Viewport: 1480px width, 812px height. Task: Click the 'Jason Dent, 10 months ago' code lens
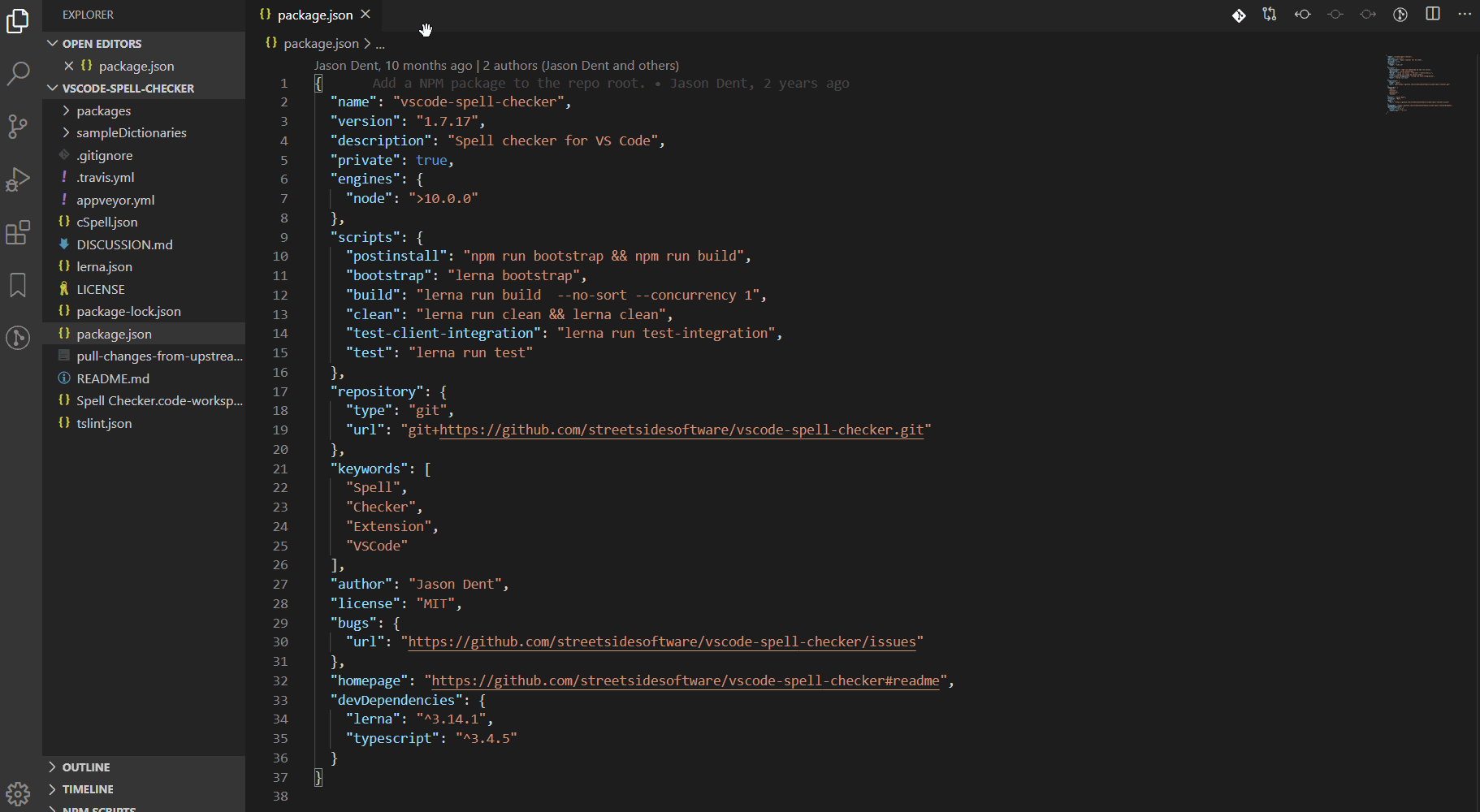[x=393, y=65]
